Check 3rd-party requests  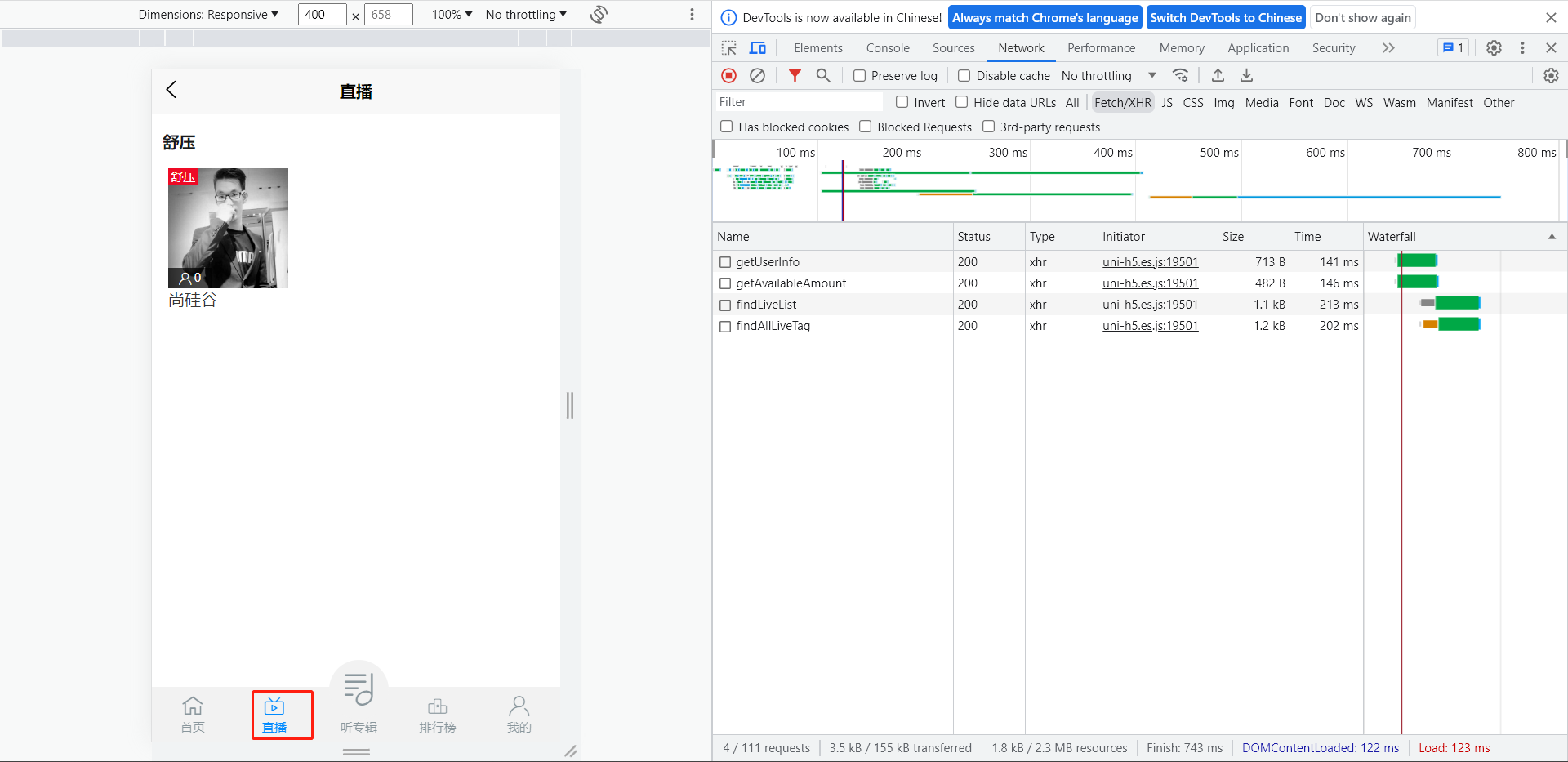(989, 127)
